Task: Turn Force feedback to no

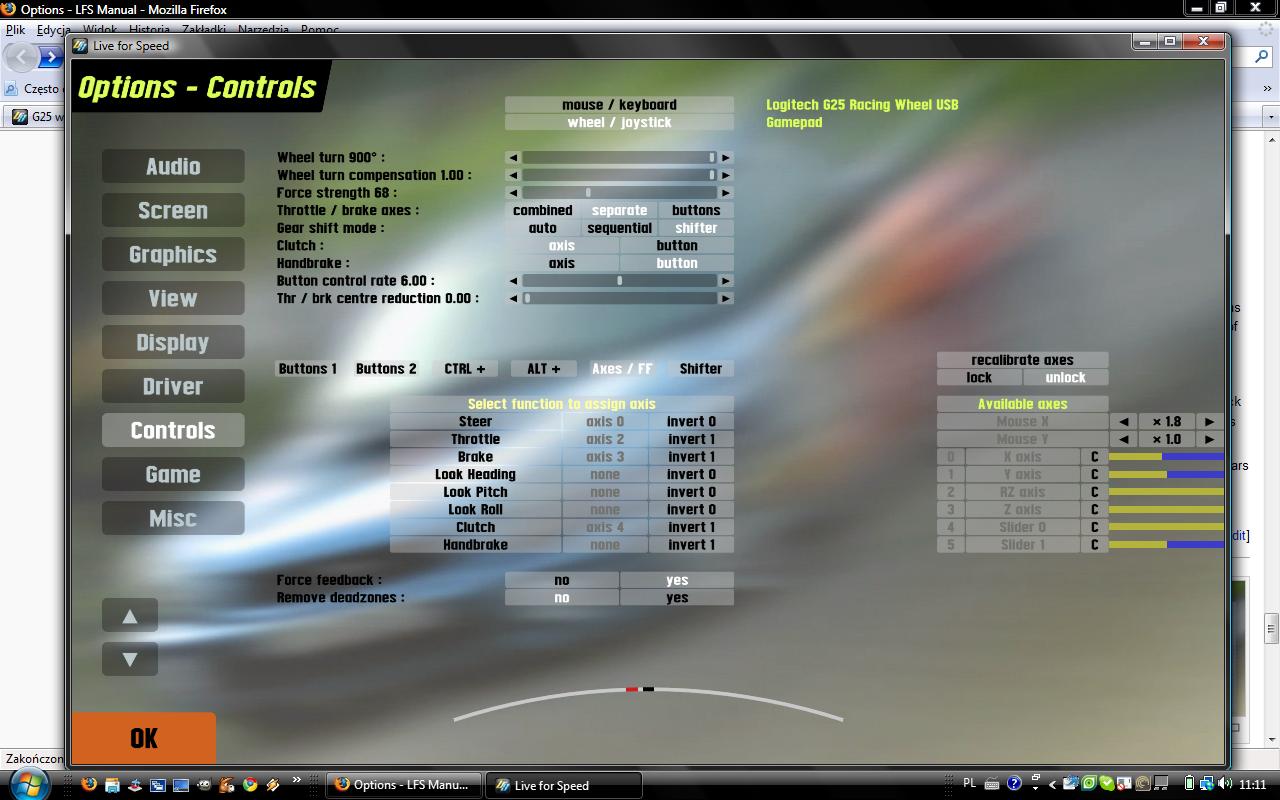Action: pyautogui.click(x=562, y=580)
